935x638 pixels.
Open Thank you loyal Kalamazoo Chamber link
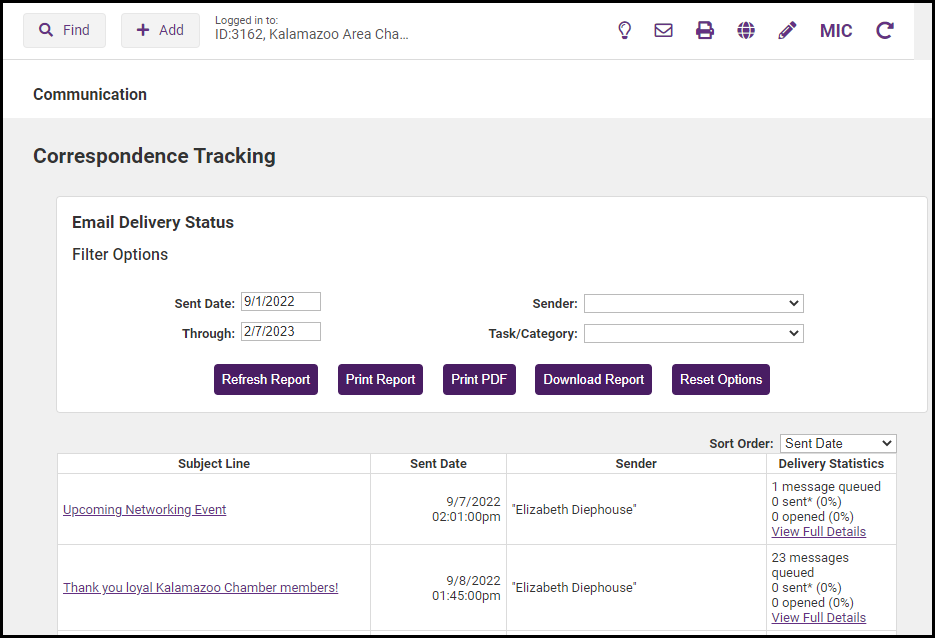[x=200, y=588]
